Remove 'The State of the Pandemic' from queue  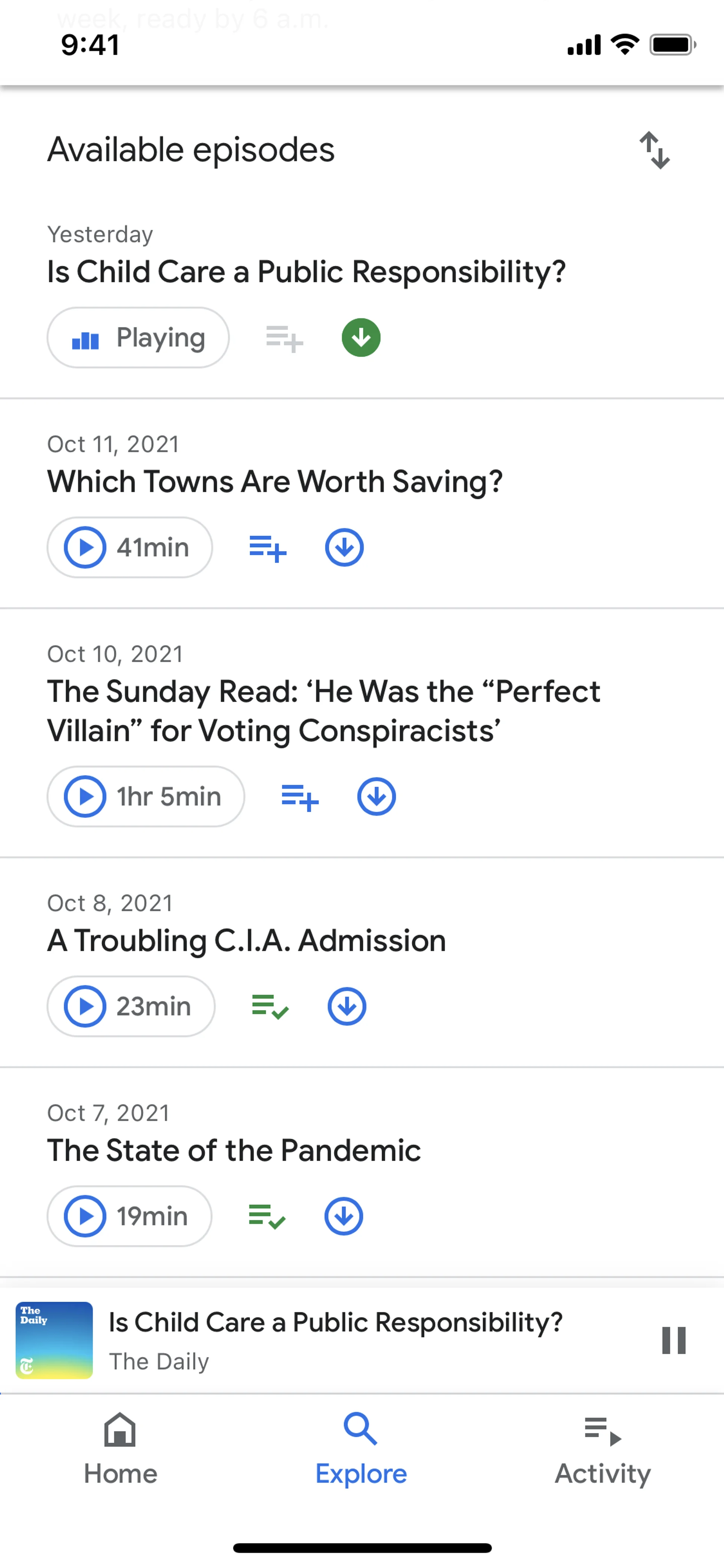[267, 1217]
